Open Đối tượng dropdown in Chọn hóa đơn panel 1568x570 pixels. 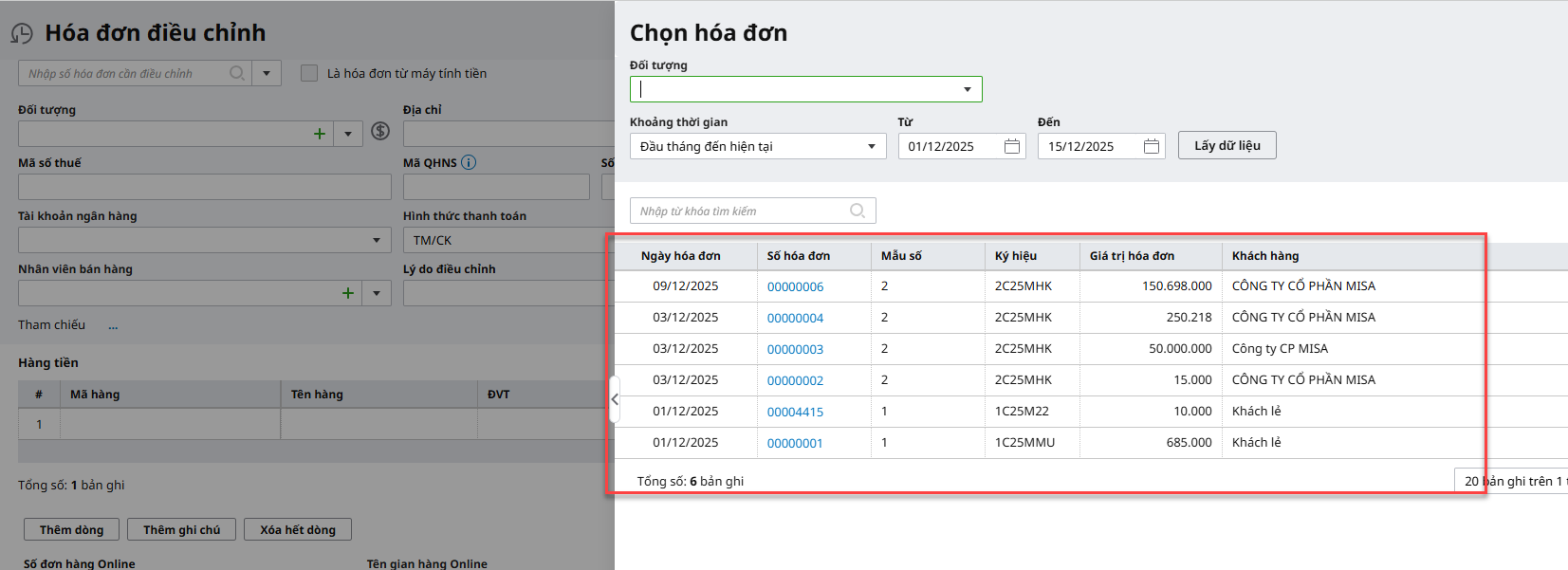click(968, 89)
